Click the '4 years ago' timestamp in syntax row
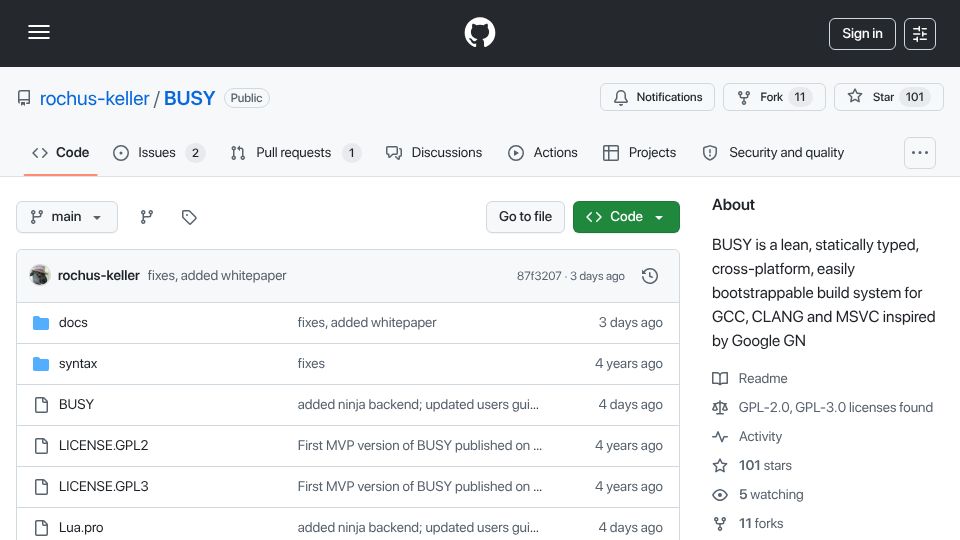Viewport: 960px width, 540px height. [628, 364]
